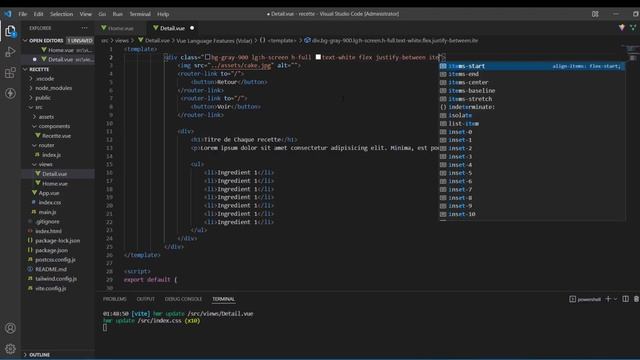Open Explorer more actions ellipsis

tap(84, 28)
